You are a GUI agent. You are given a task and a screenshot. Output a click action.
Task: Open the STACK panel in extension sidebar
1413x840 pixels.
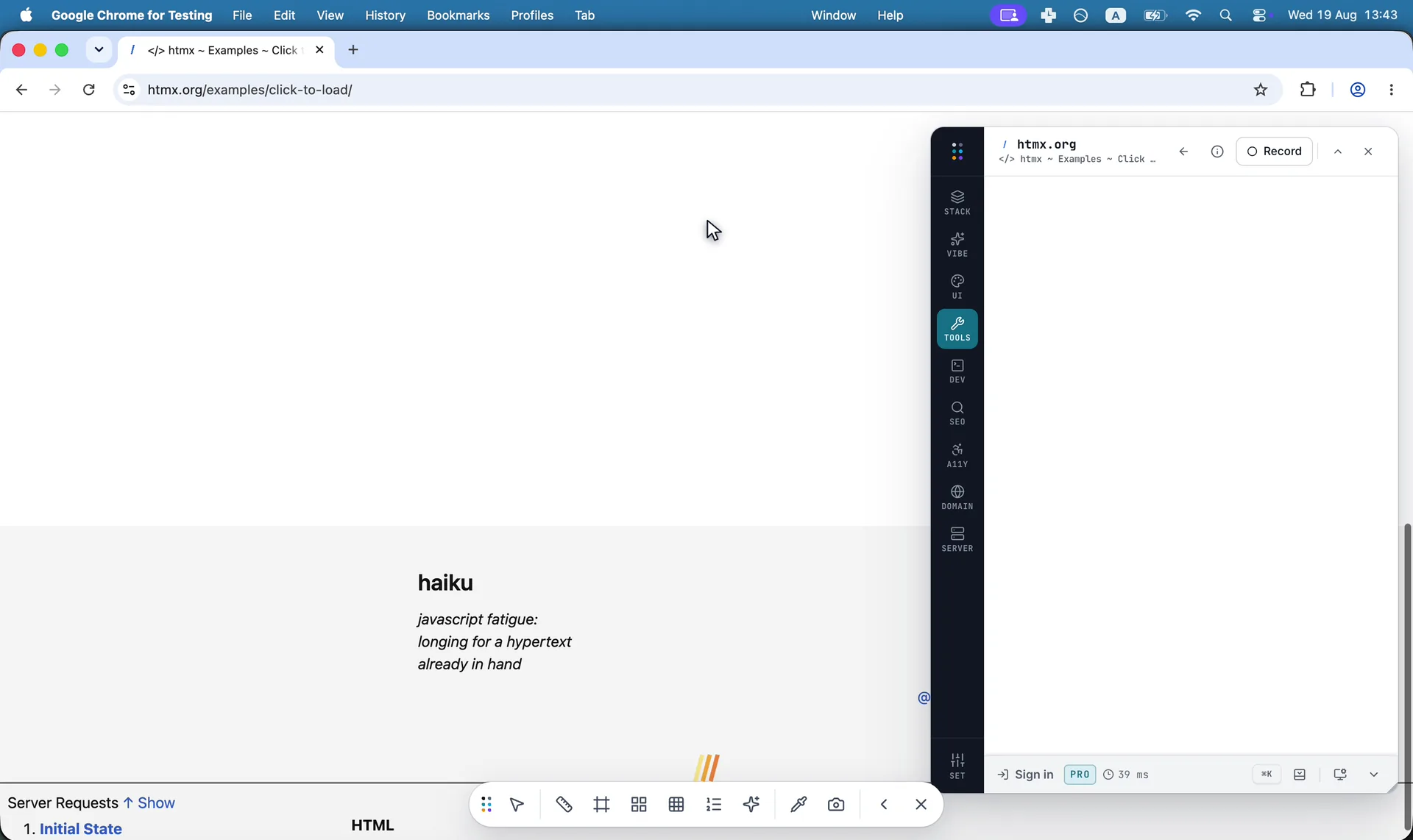click(957, 202)
